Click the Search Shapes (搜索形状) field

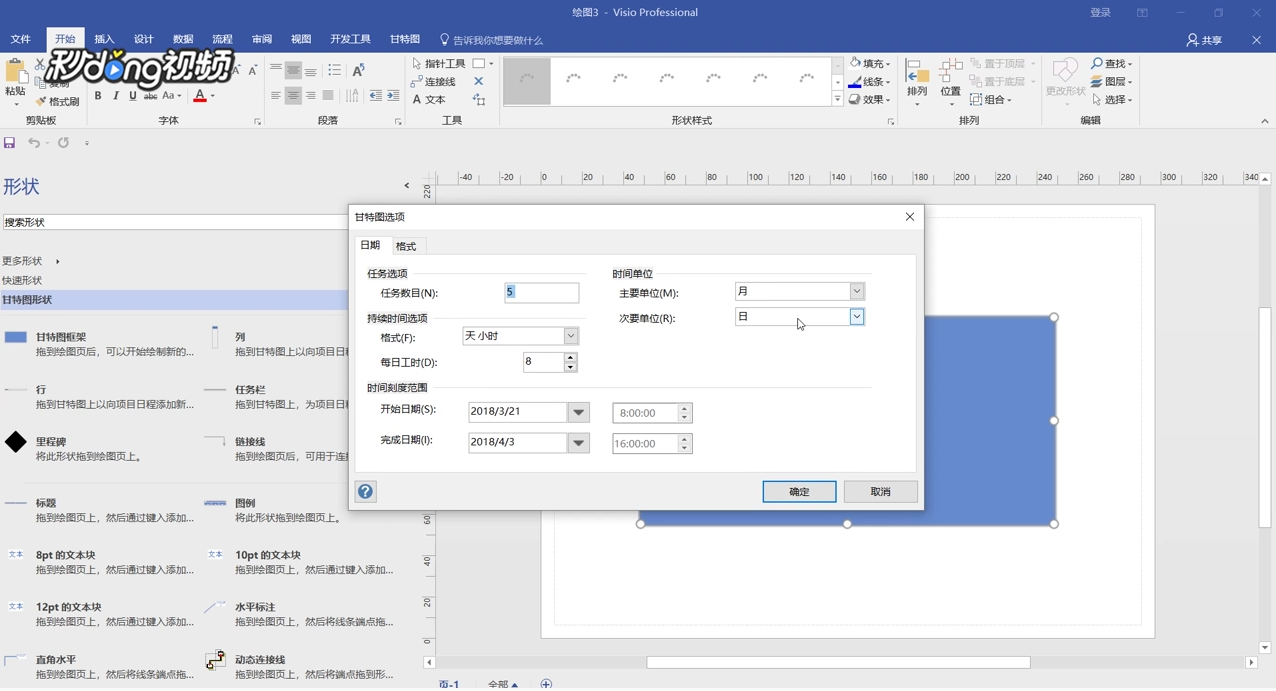pos(175,222)
